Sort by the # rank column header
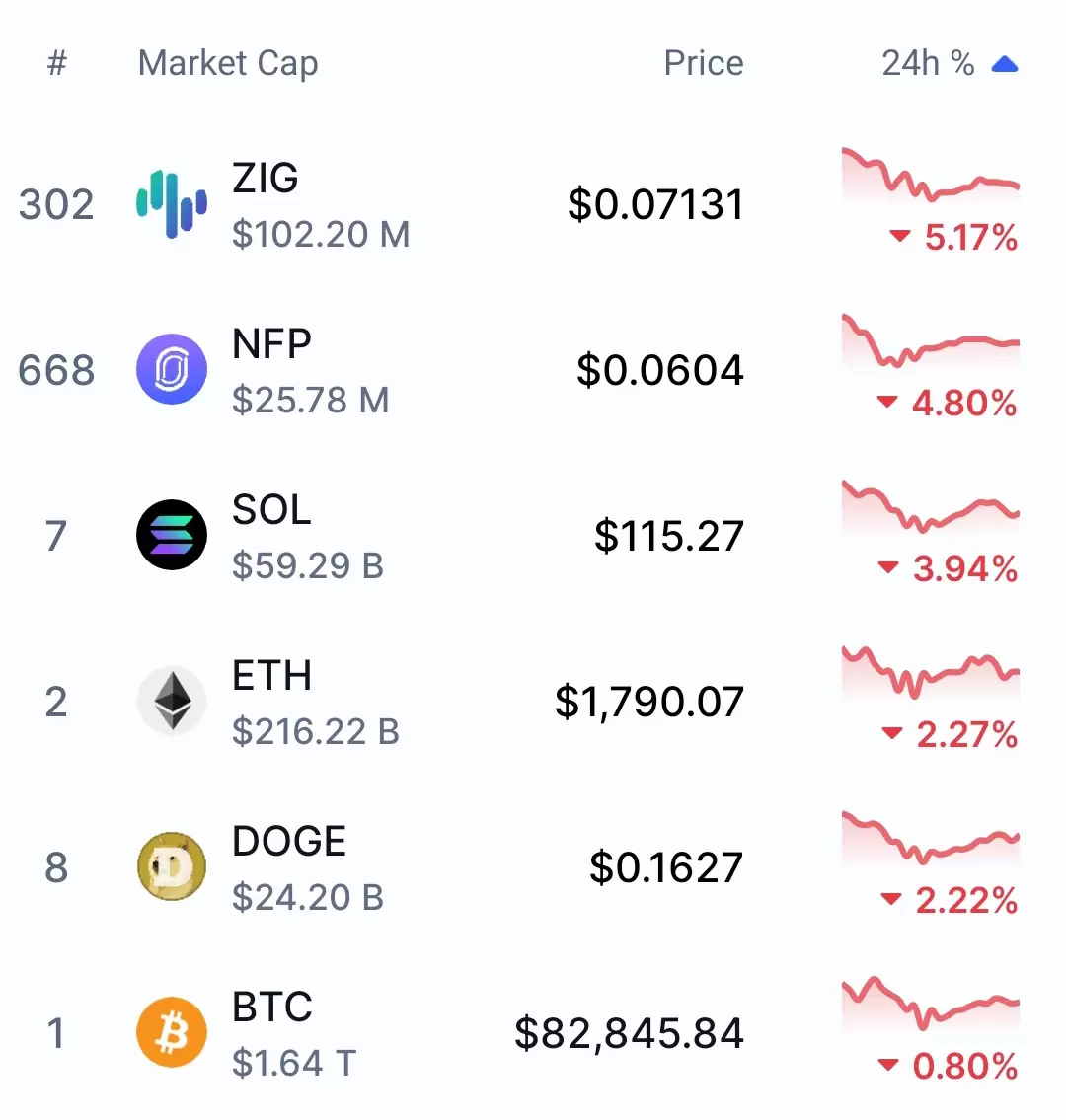The width and height of the screenshot is (1066, 1120). [x=57, y=63]
